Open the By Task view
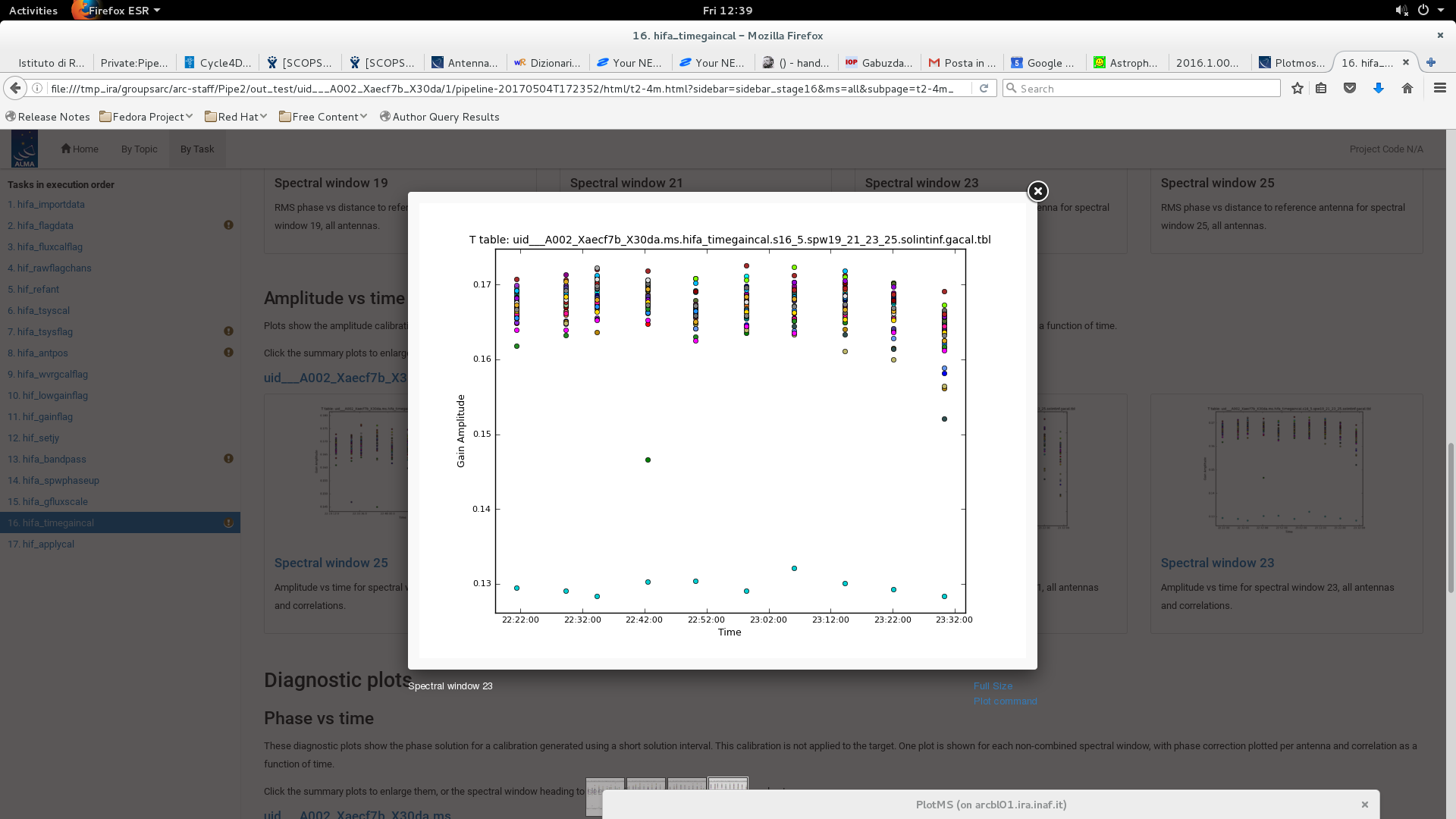The height and width of the screenshot is (819, 1456). pos(197,149)
